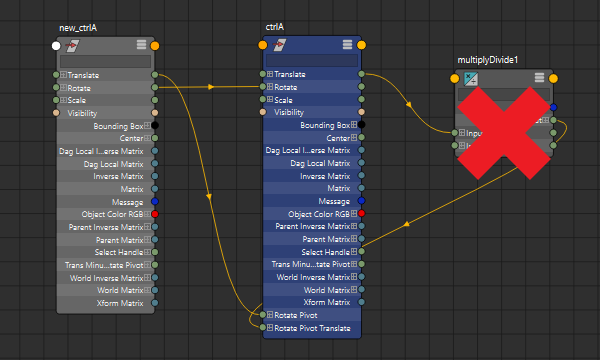Open view mode menu icon on ctrlA
The width and height of the screenshot is (600, 360).
click(347, 44)
